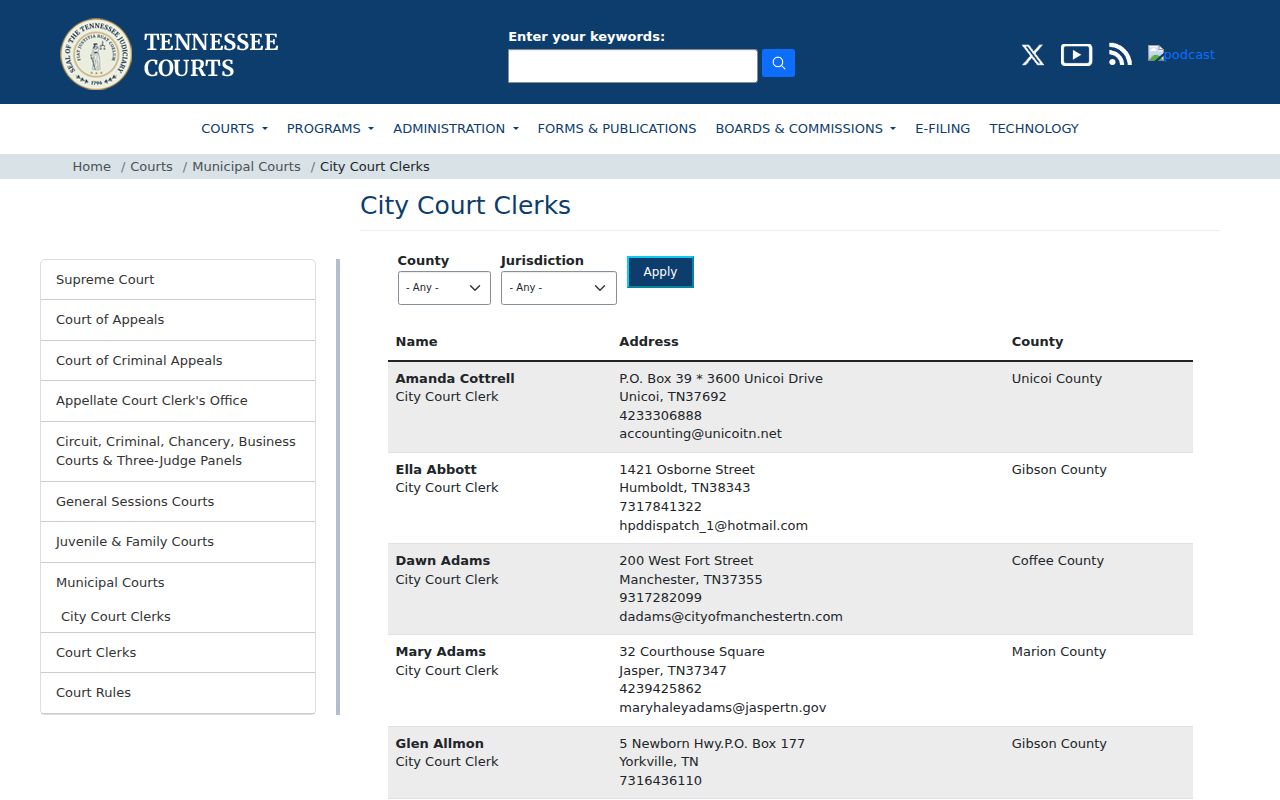Expand the Programs nav menu
The height and width of the screenshot is (800, 1280).
pyautogui.click(x=330, y=128)
